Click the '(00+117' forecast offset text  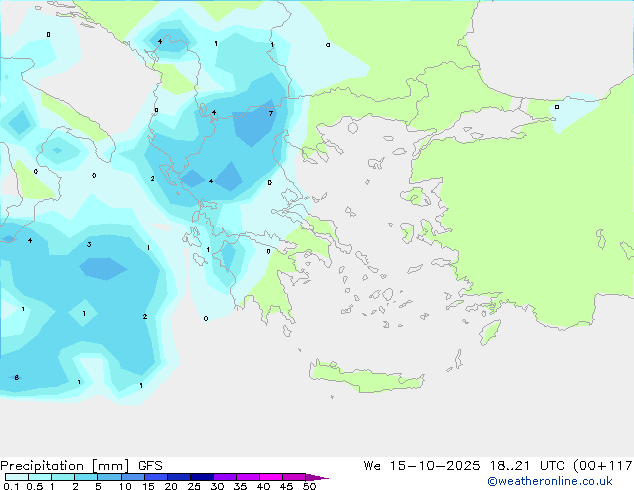pyautogui.click(x=603, y=466)
